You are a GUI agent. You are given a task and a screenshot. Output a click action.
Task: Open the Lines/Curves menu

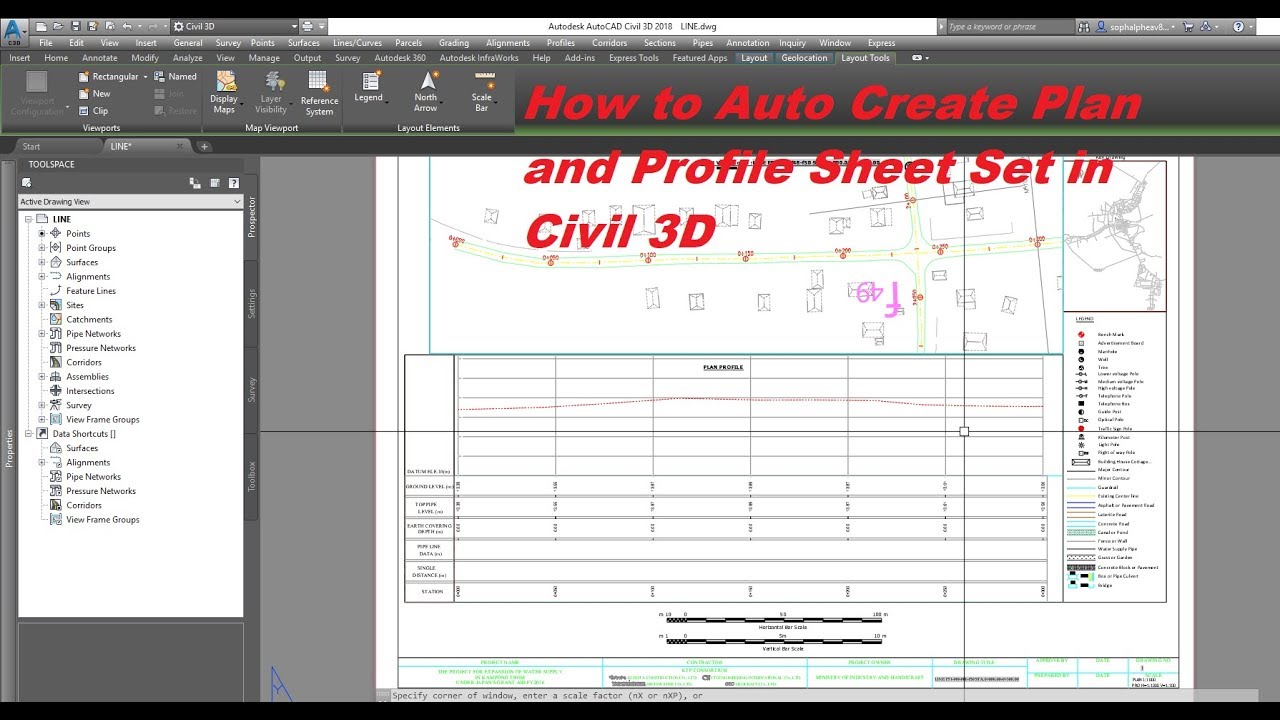pos(357,43)
